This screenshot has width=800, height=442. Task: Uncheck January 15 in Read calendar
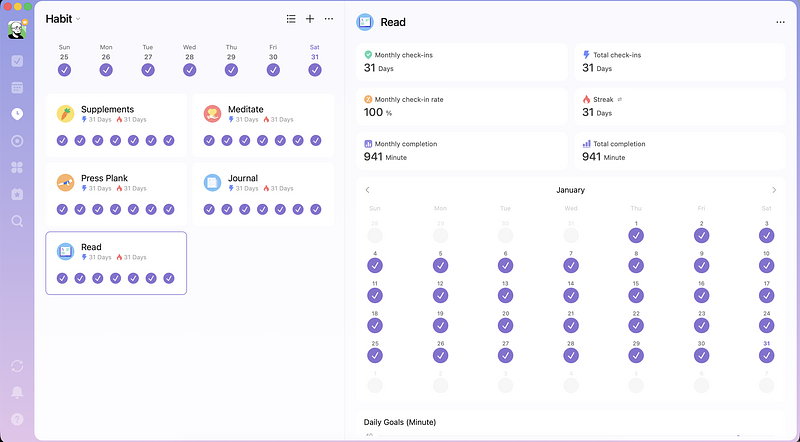pyautogui.click(x=636, y=296)
